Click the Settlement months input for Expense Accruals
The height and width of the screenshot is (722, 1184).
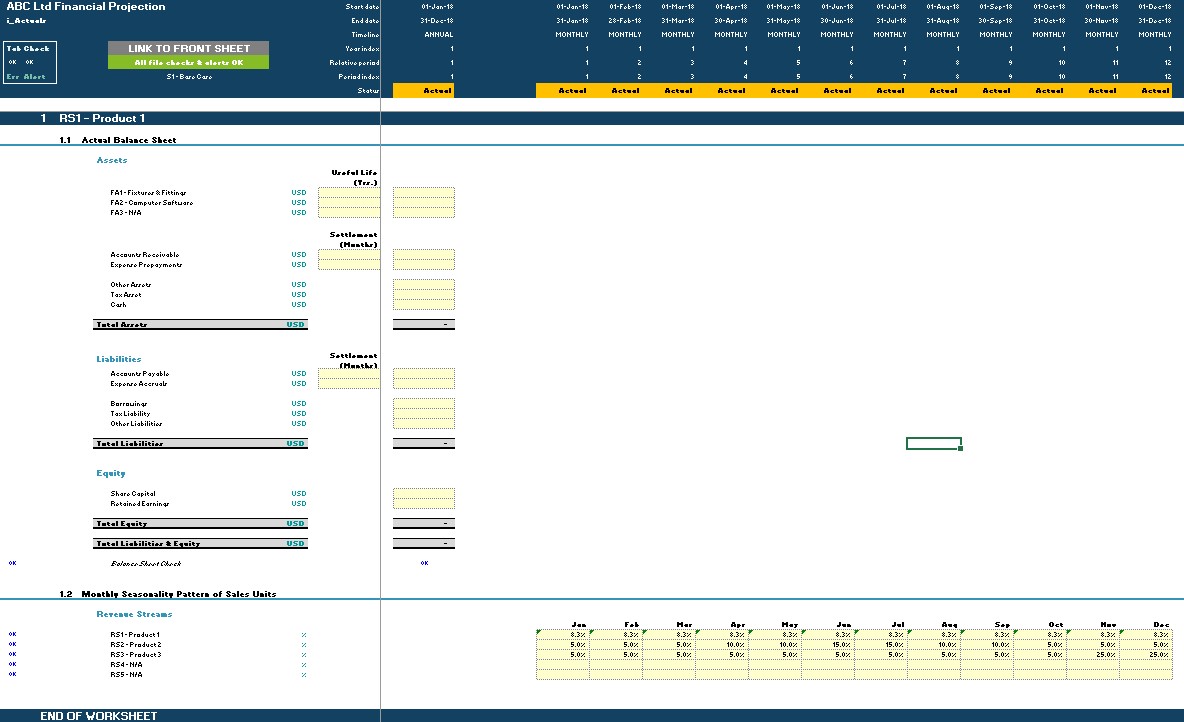(x=349, y=384)
